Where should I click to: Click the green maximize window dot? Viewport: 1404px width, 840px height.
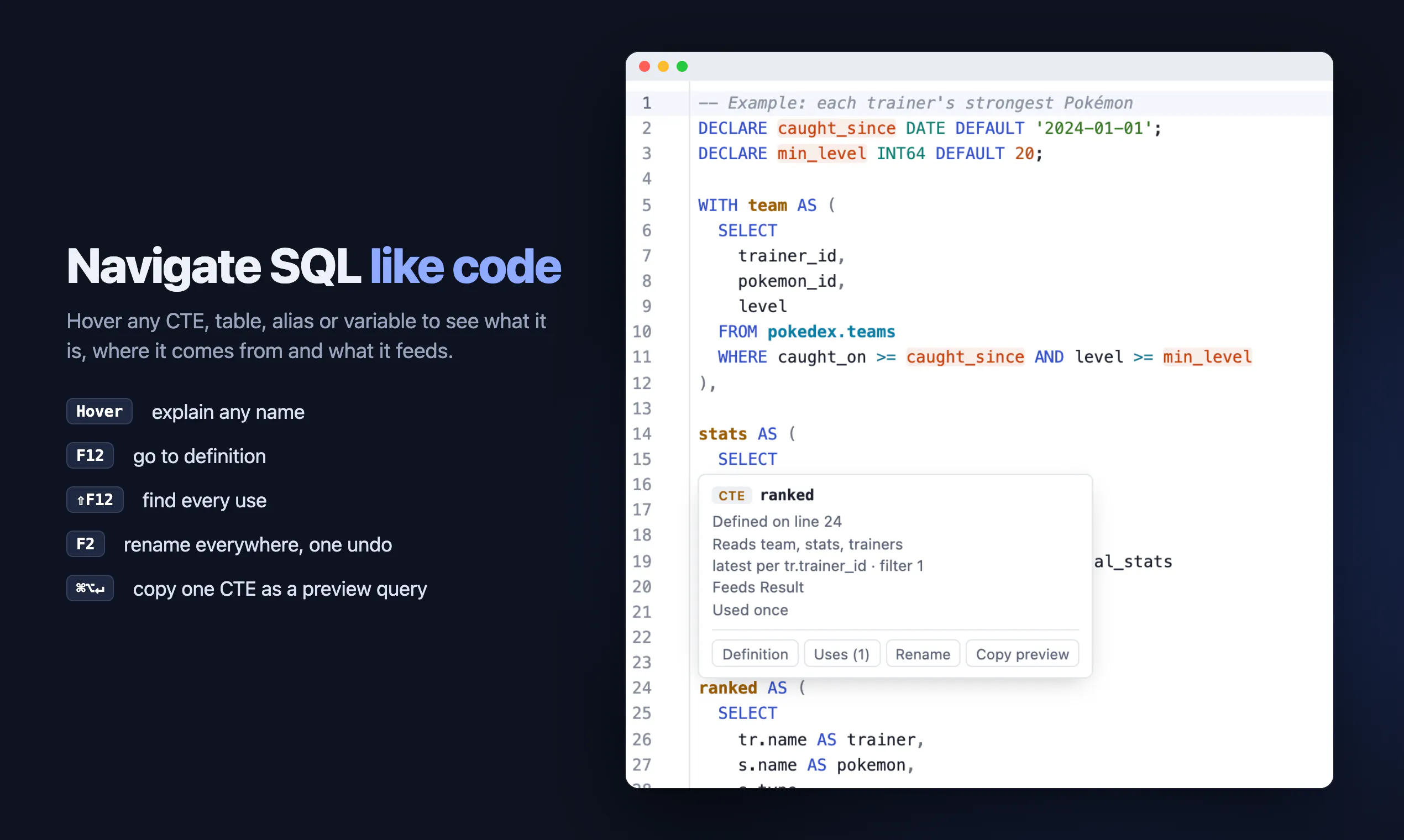[x=682, y=66]
